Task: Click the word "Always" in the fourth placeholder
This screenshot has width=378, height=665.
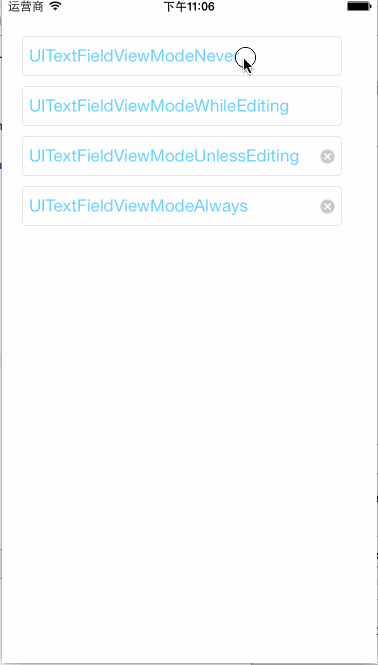Action: click(x=221, y=206)
